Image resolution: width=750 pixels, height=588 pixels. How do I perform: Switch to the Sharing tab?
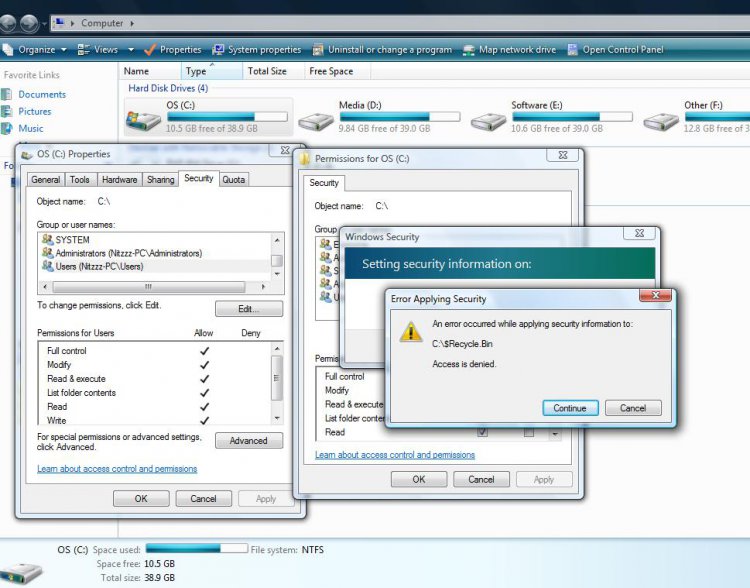coord(160,179)
